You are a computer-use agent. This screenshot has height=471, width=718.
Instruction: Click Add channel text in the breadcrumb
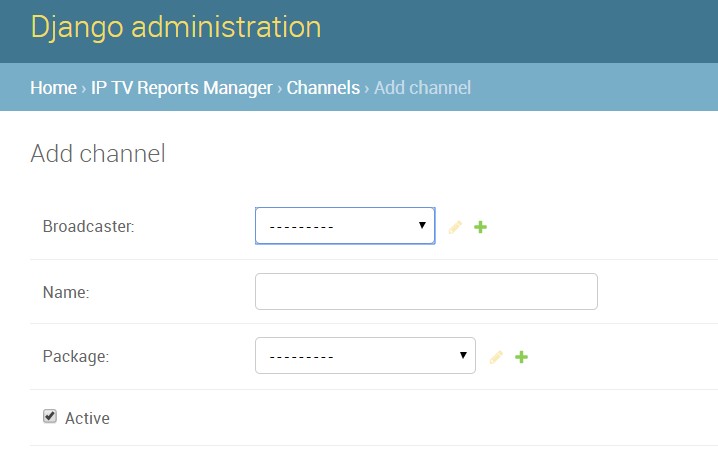pyautogui.click(x=422, y=87)
